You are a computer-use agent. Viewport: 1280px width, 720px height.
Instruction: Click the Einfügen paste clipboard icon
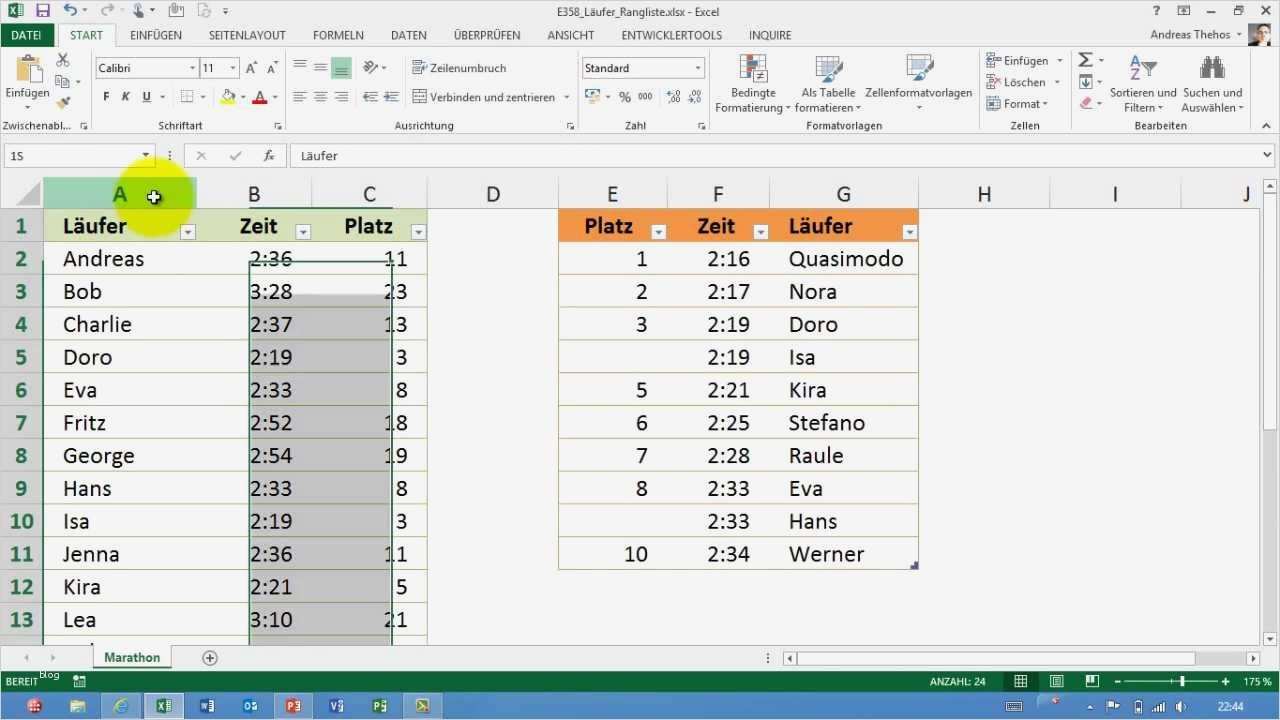pyautogui.click(x=27, y=70)
